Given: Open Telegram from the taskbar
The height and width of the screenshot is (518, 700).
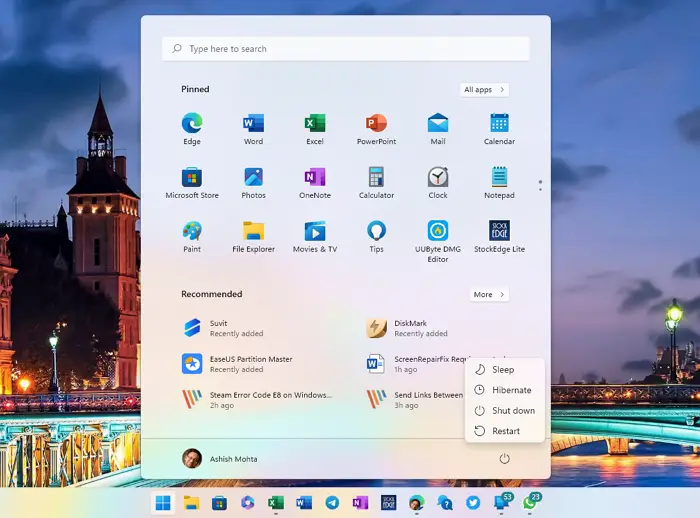Looking at the screenshot, I should click(332, 503).
